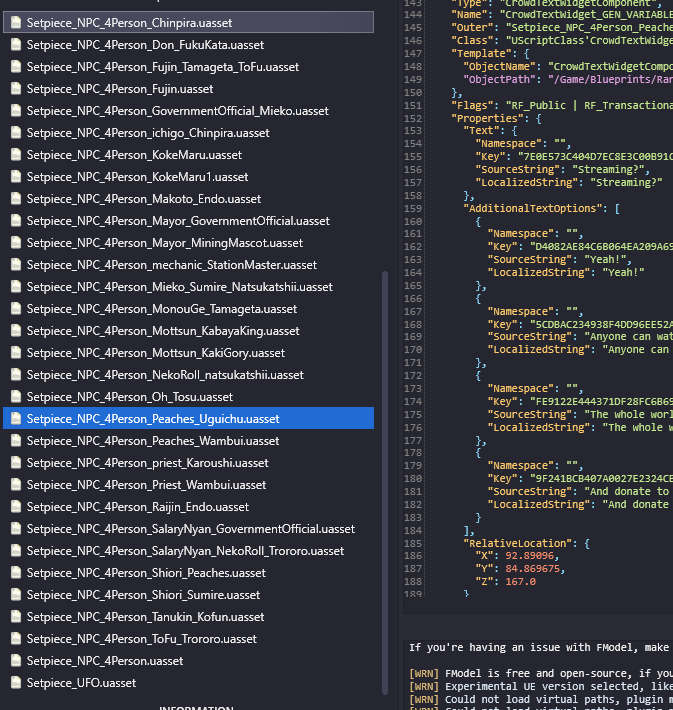Open Setpiece_NPC_4Person_NekoRoll_natsukatshii.uasset
The width and height of the screenshot is (673, 710).
[x=165, y=375]
